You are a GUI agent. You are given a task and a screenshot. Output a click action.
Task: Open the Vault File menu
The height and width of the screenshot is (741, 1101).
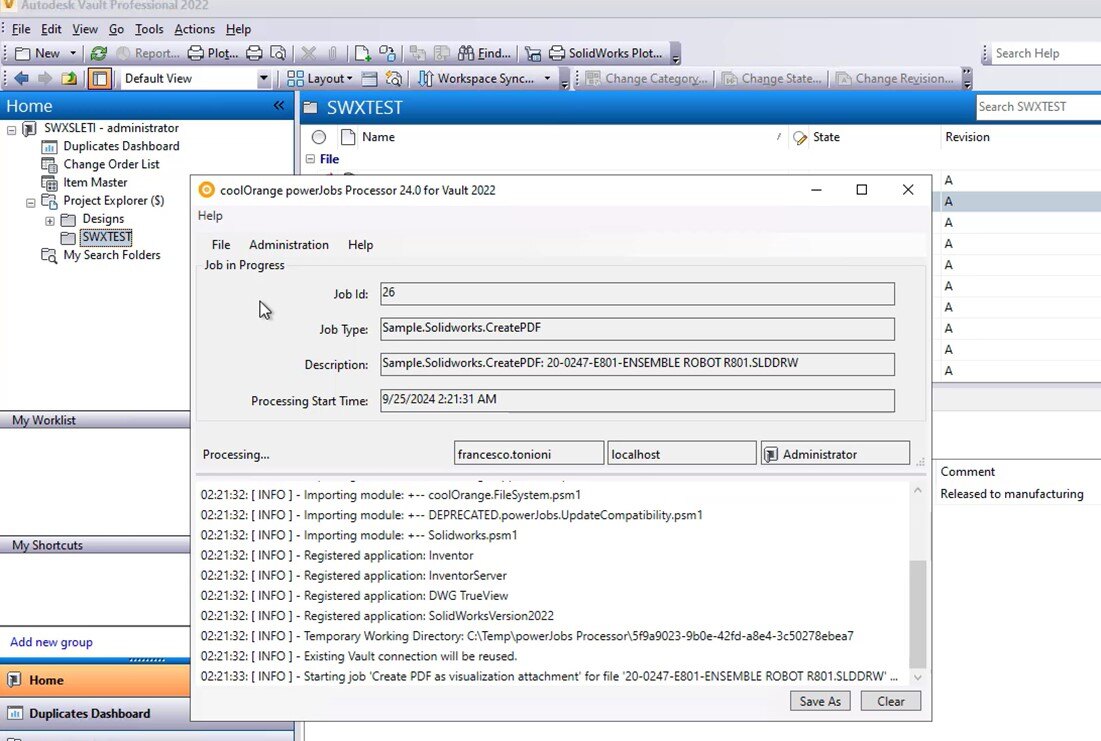point(21,29)
